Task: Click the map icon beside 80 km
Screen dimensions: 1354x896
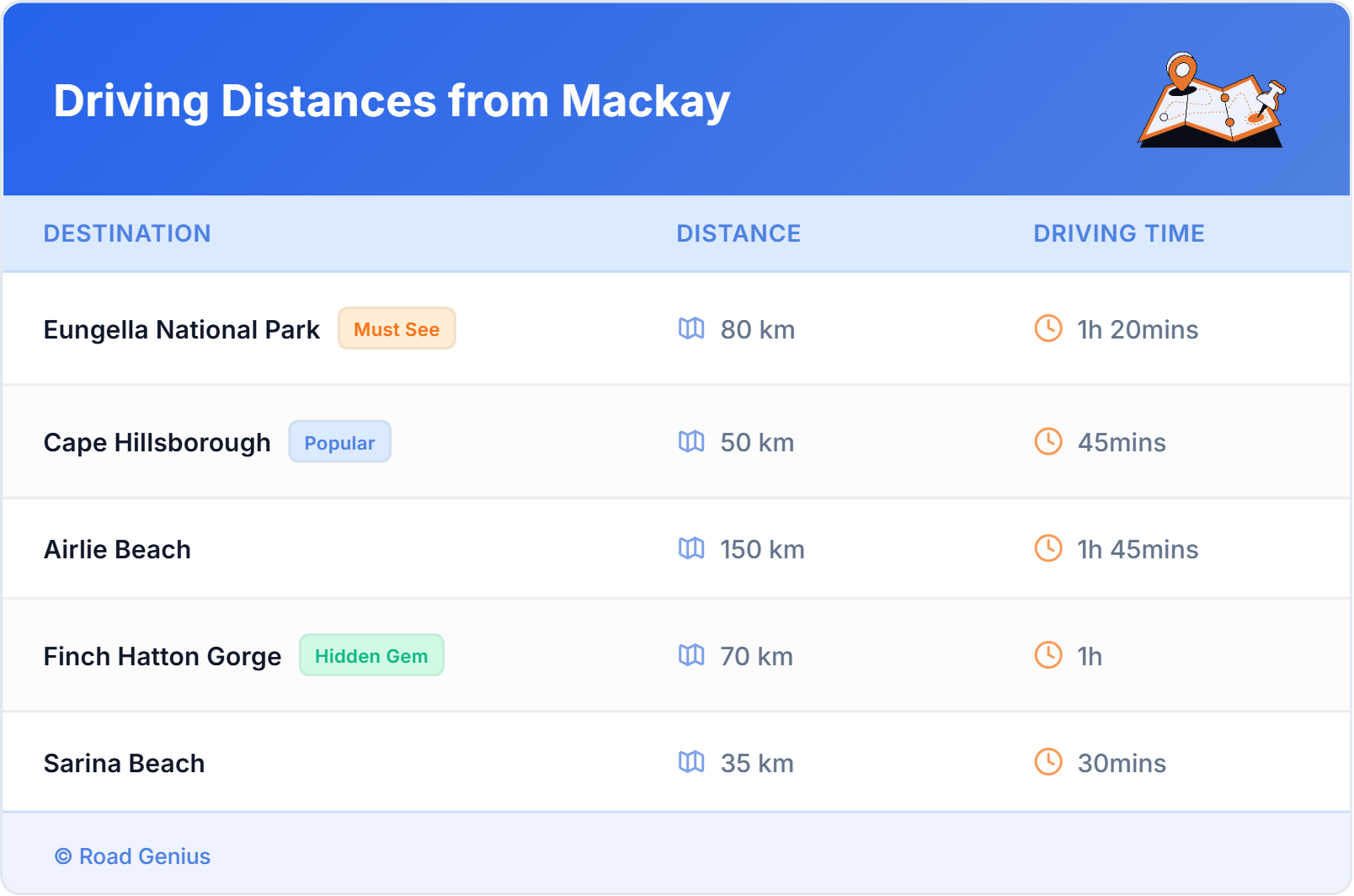Action: (692, 329)
